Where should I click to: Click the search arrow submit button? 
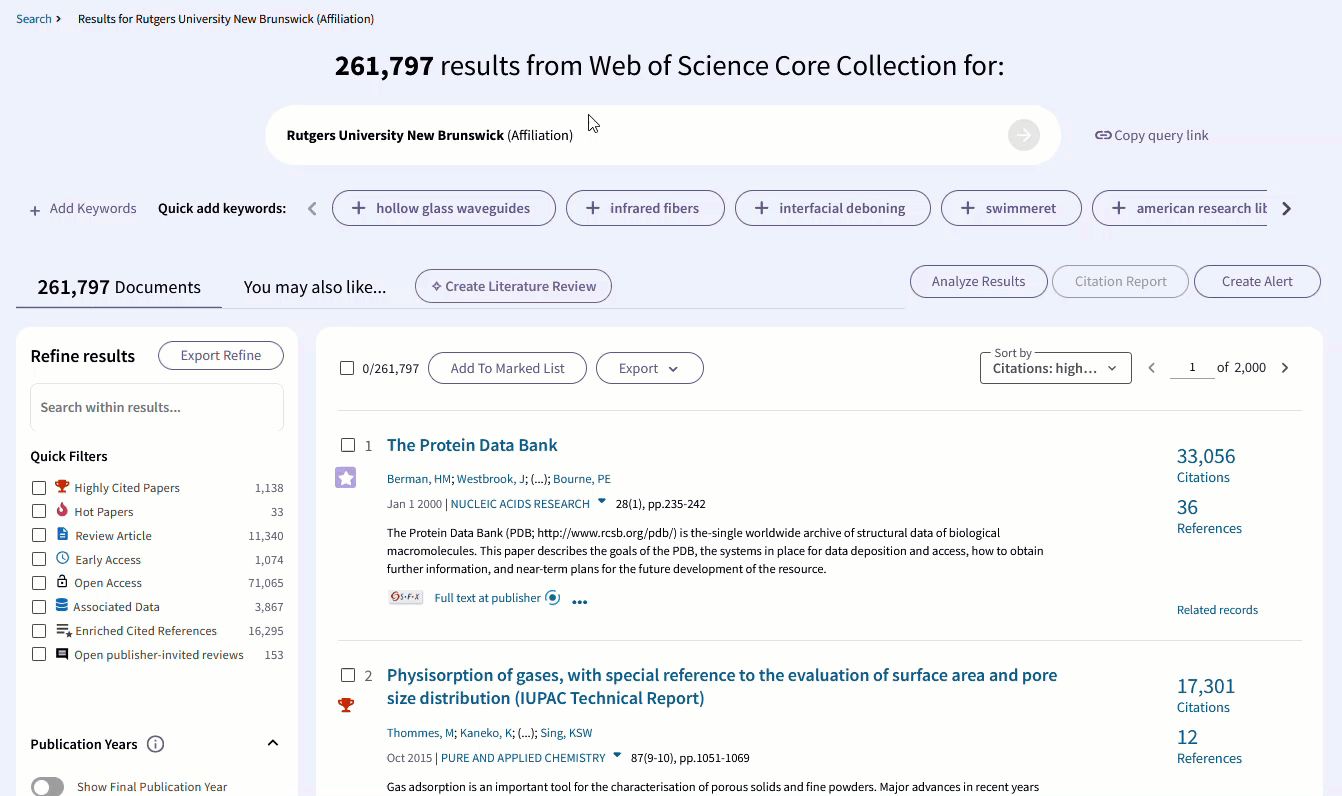pyautogui.click(x=1023, y=135)
